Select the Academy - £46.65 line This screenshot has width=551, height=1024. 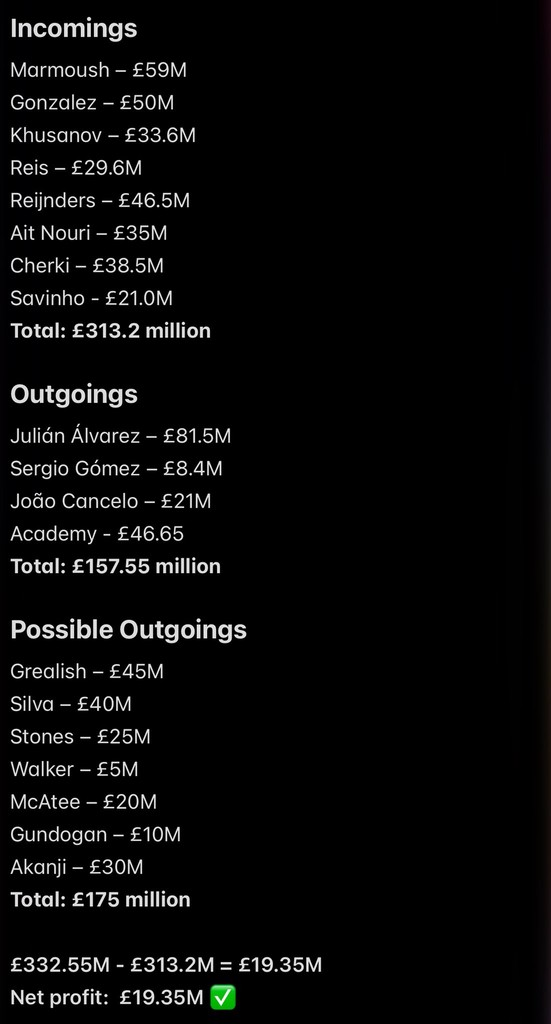pos(97,534)
